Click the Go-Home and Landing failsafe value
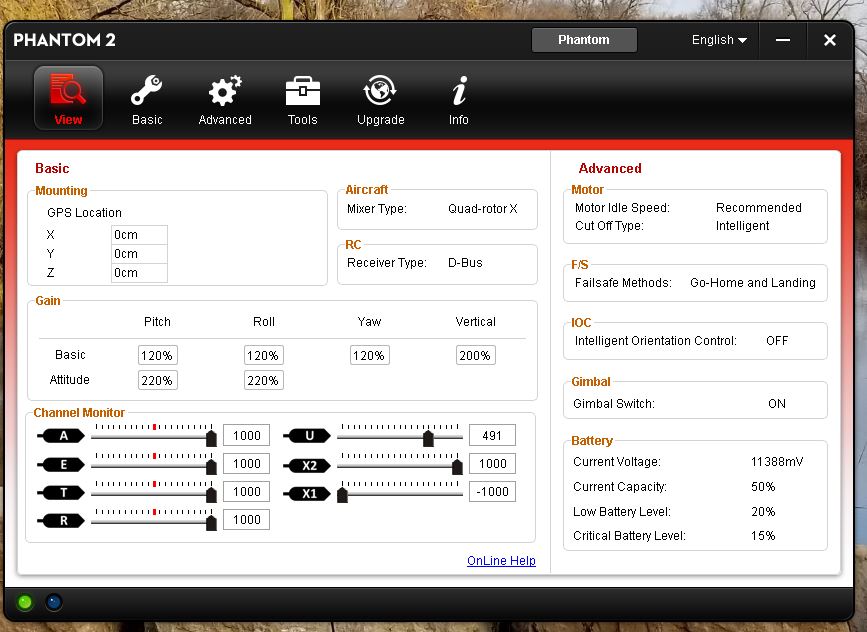The image size is (867, 632). (x=753, y=283)
